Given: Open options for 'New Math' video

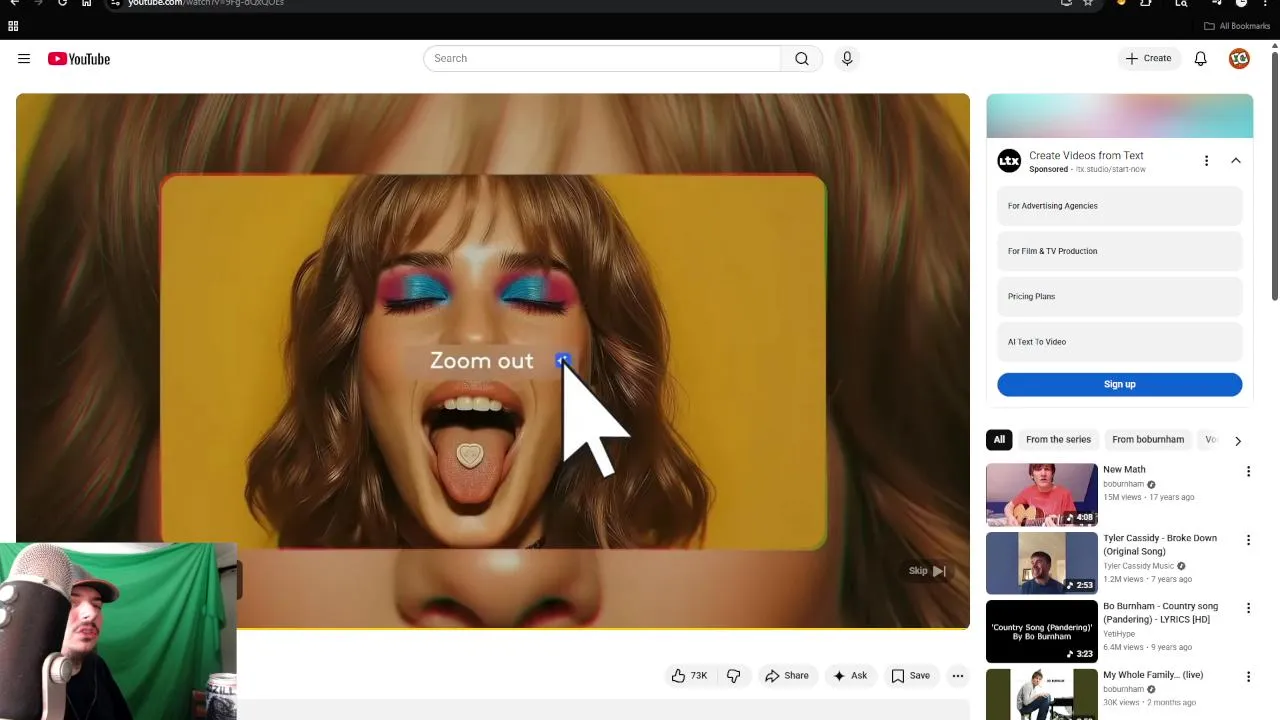Looking at the screenshot, I should click(x=1248, y=472).
